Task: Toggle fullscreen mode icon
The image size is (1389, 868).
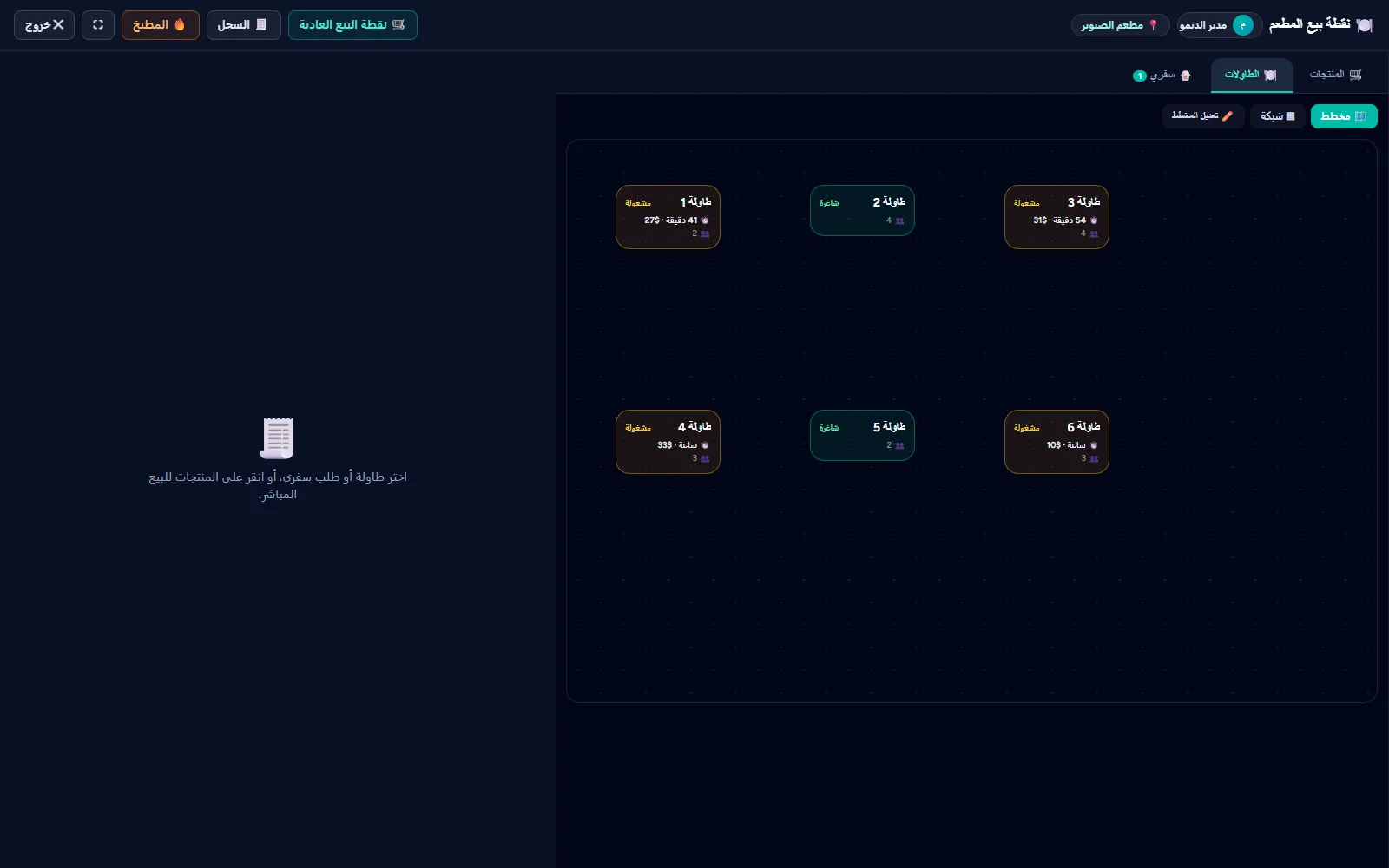Action: 98,25
